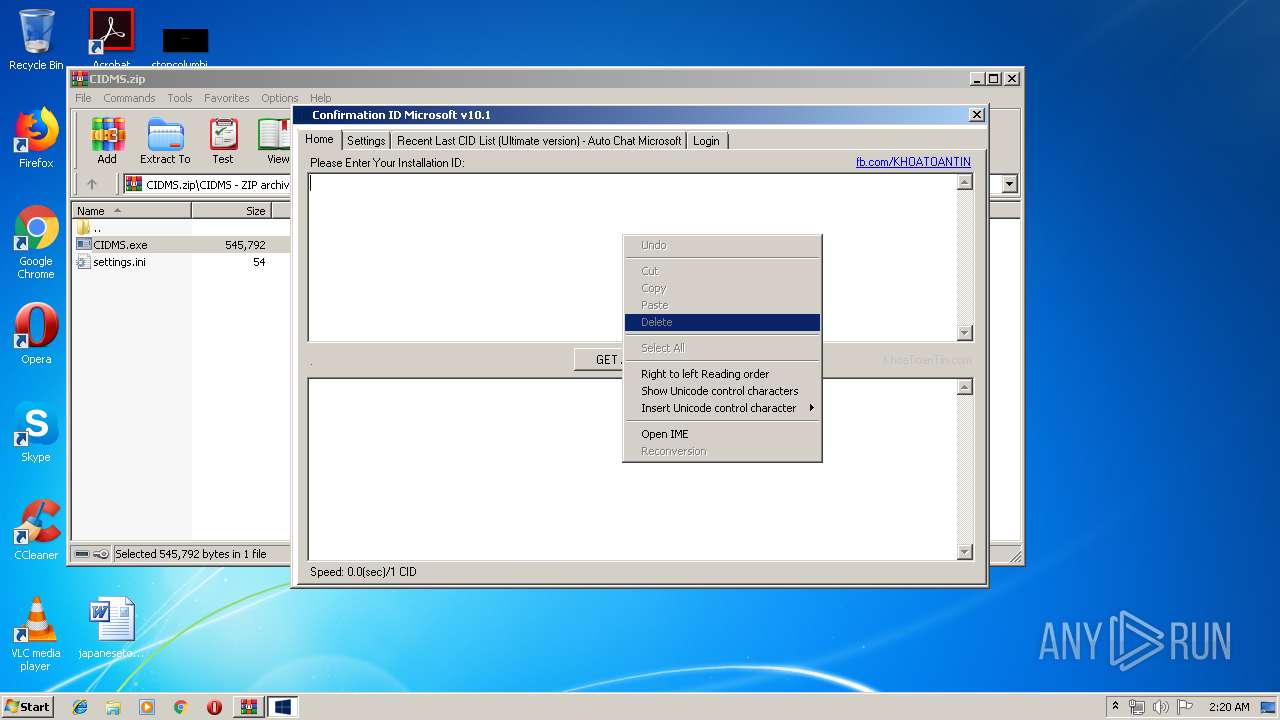Open Skype desktop shortcut
1280x720 pixels.
[36, 432]
